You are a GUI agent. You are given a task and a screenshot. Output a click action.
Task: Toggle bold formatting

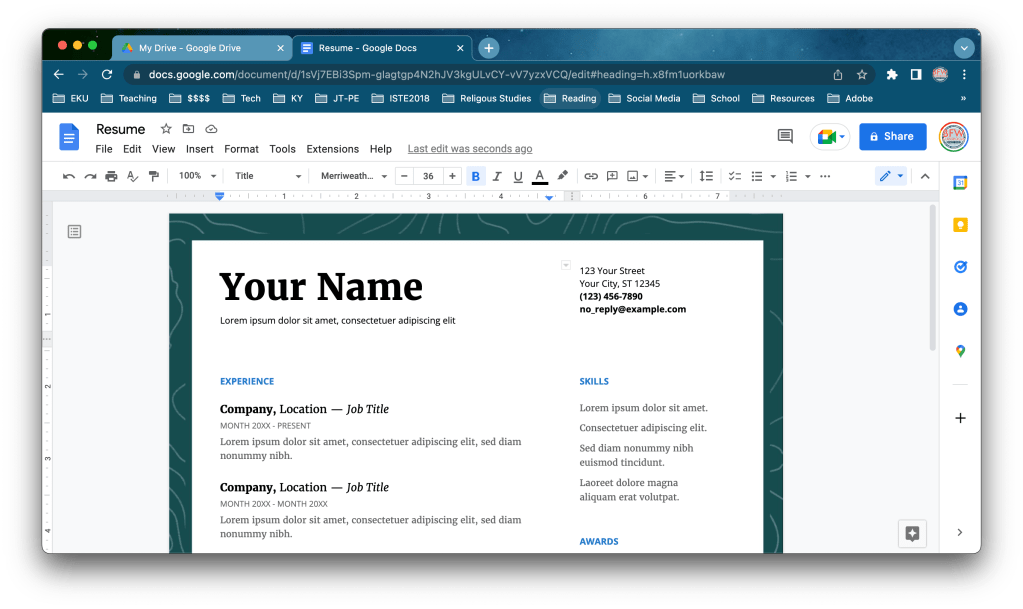point(475,176)
